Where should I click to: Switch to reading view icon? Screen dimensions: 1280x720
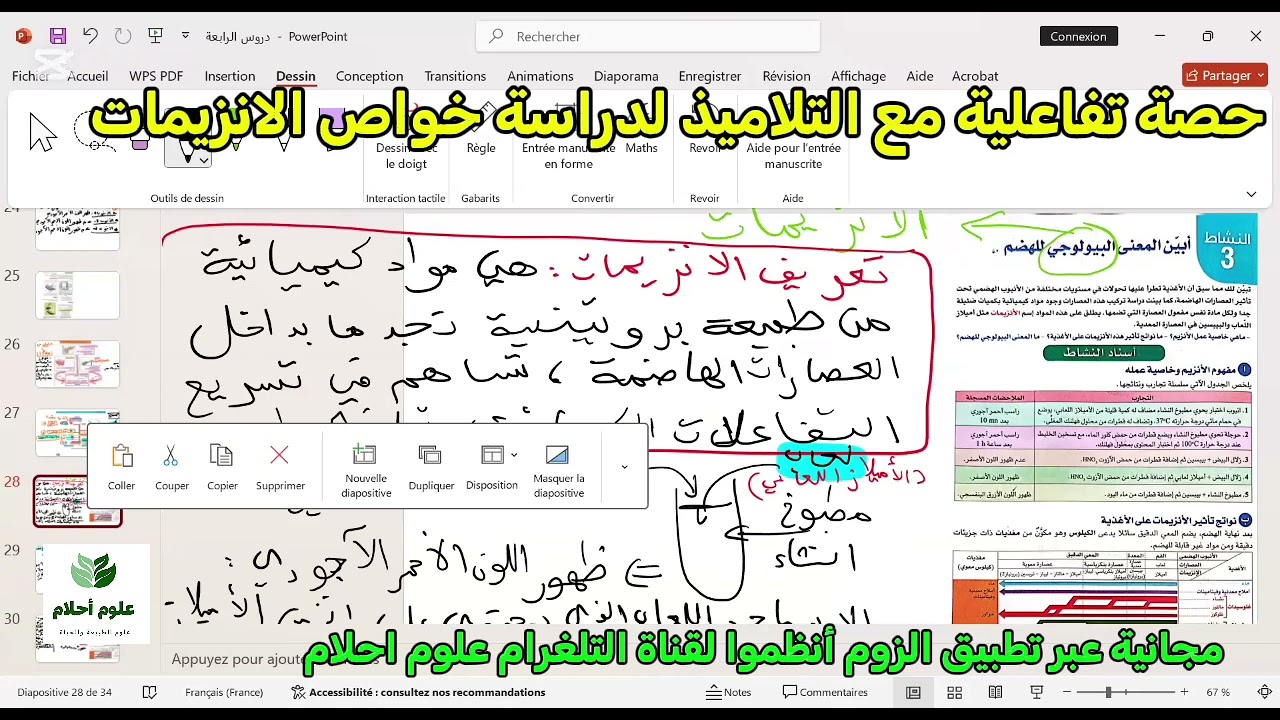tap(995, 692)
